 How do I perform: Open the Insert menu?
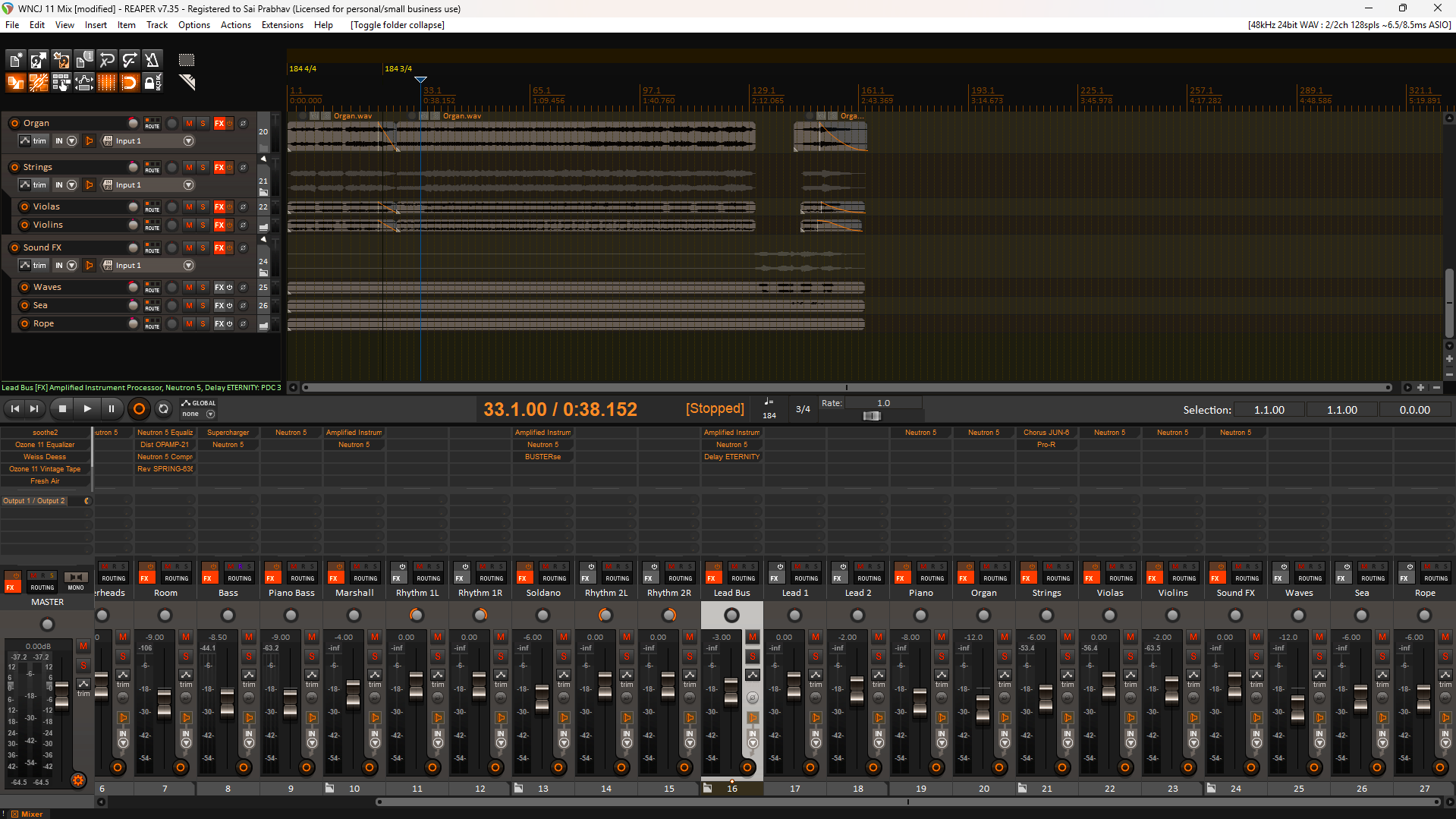click(96, 25)
